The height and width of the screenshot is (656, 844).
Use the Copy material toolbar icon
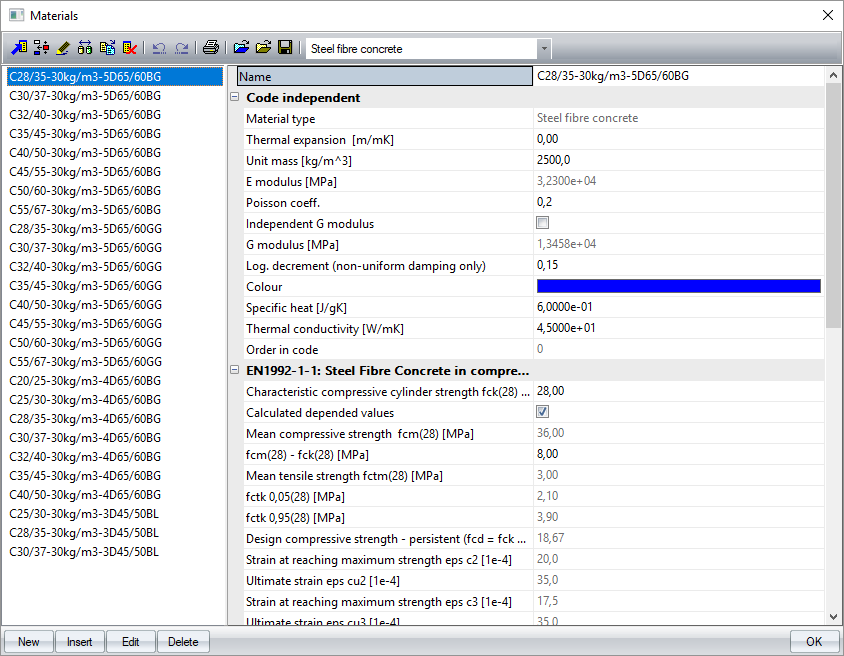107,46
